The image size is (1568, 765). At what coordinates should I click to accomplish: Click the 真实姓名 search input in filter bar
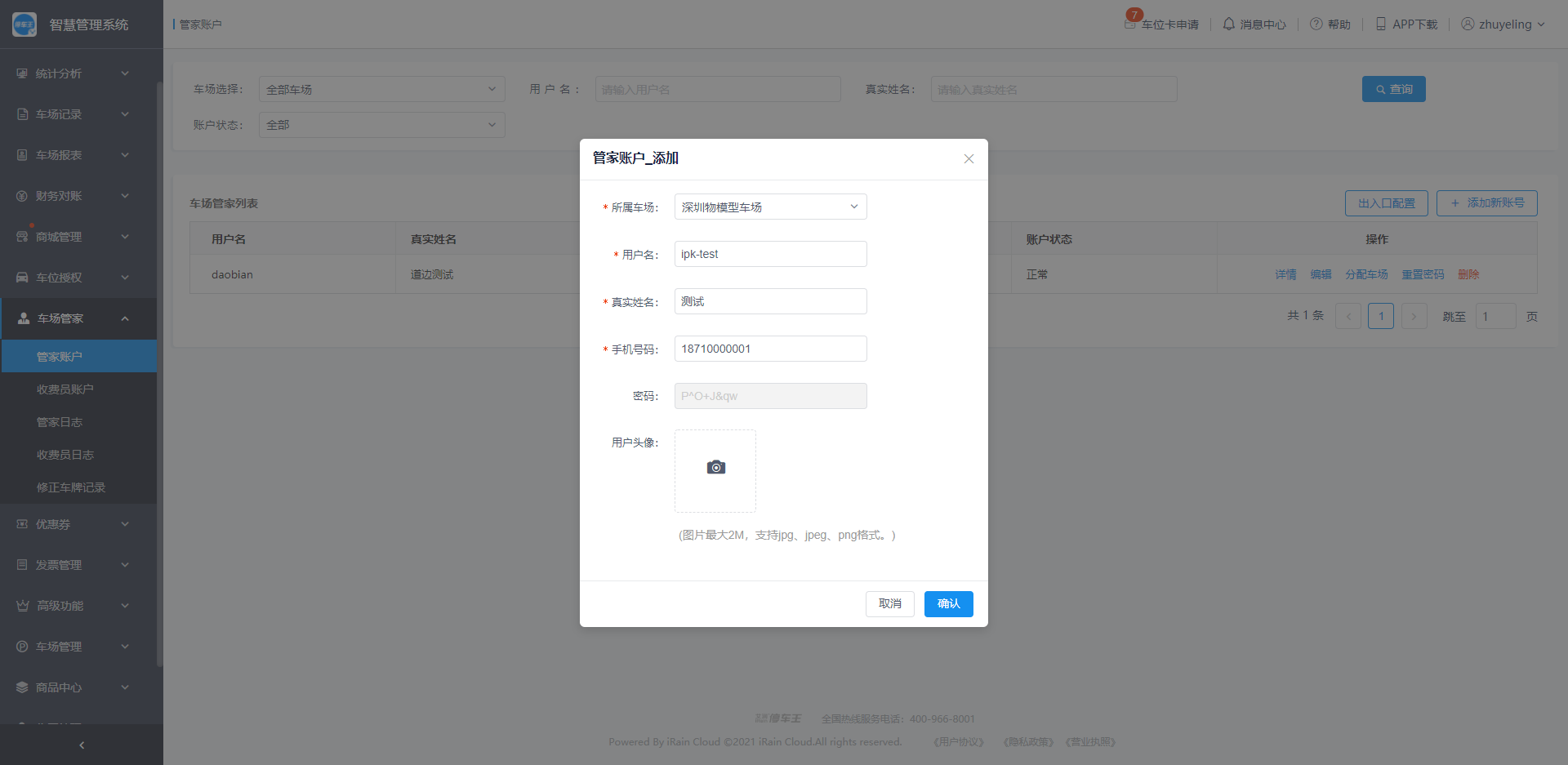(x=1053, y=89)
